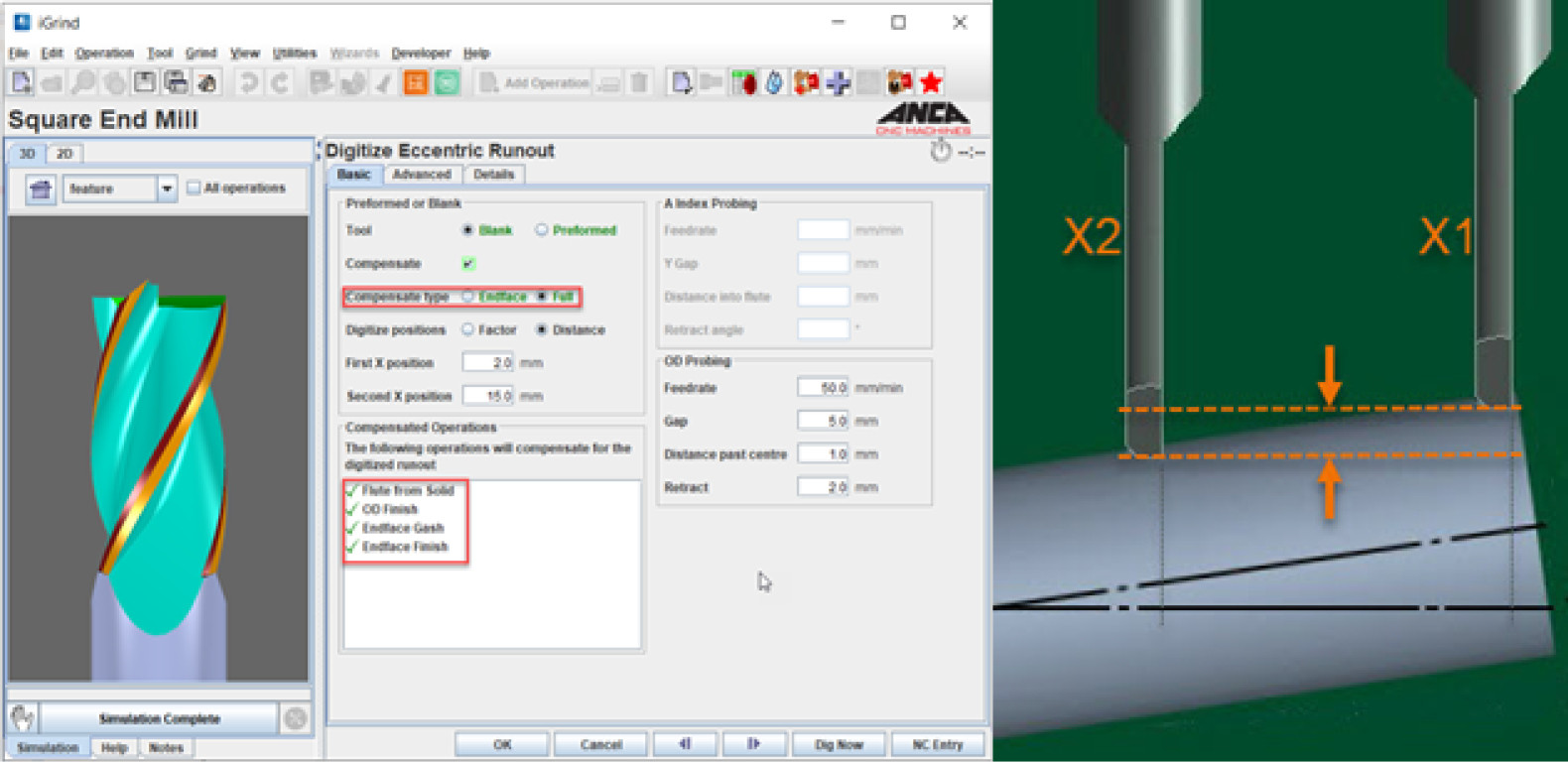The image size is (1568, 762).
Task: Open the Utilities menu
Action: pyautogui.click(x=295, y=54)
